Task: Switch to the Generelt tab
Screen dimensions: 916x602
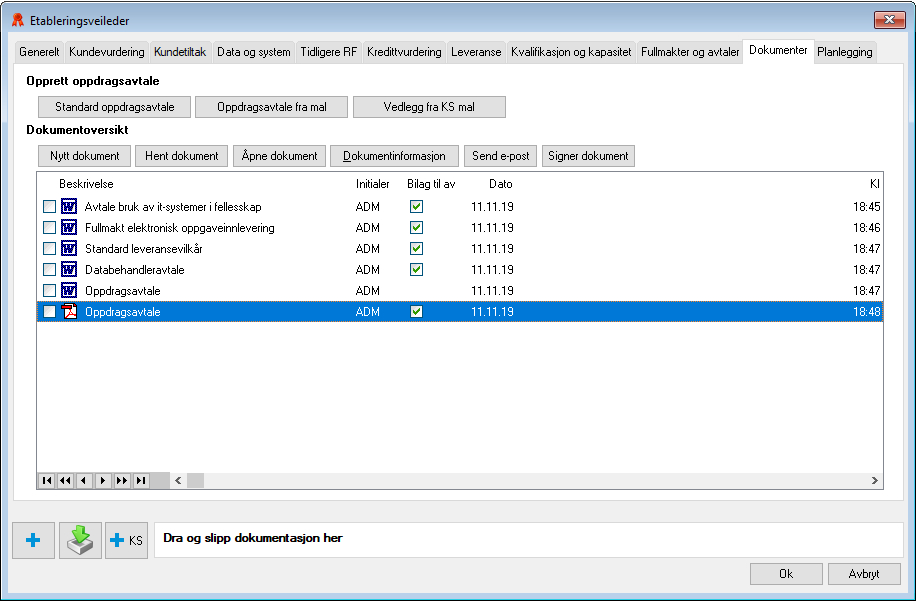Action: (39, 52)
